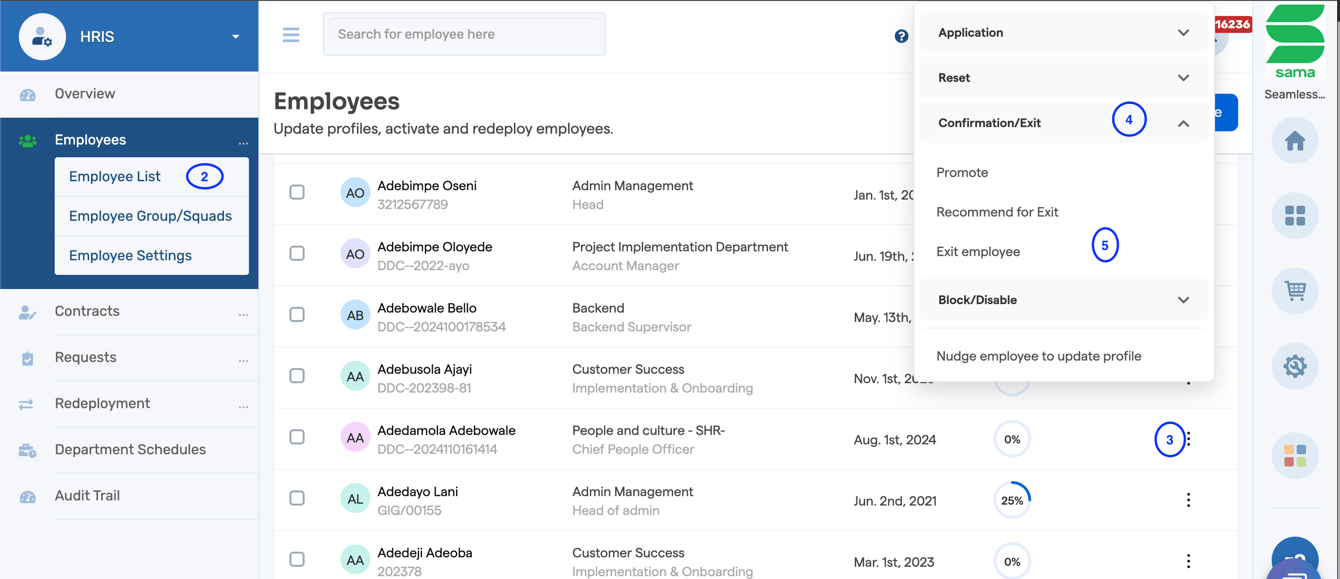
Task: Open the Home icon in right sidebar
Action: click(1295, 141)
